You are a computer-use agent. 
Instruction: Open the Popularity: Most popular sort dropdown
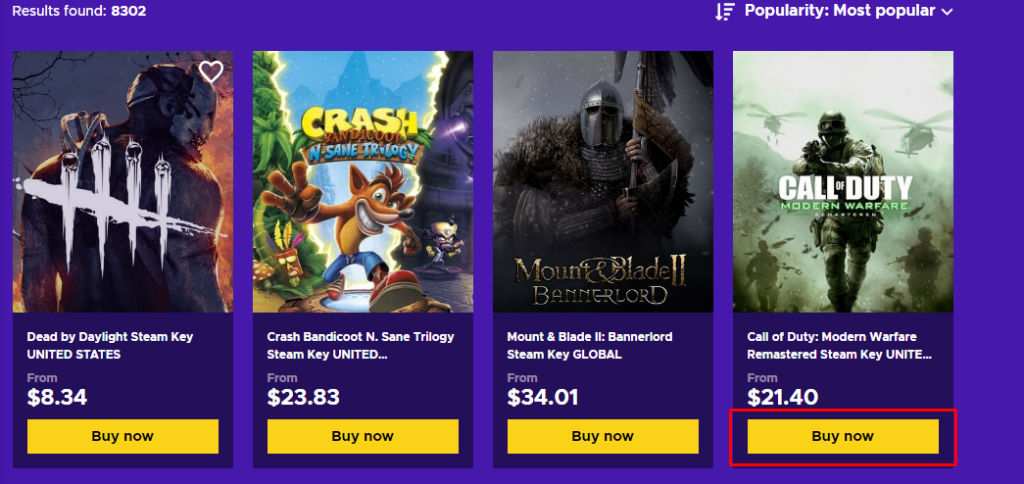point(840,11)
